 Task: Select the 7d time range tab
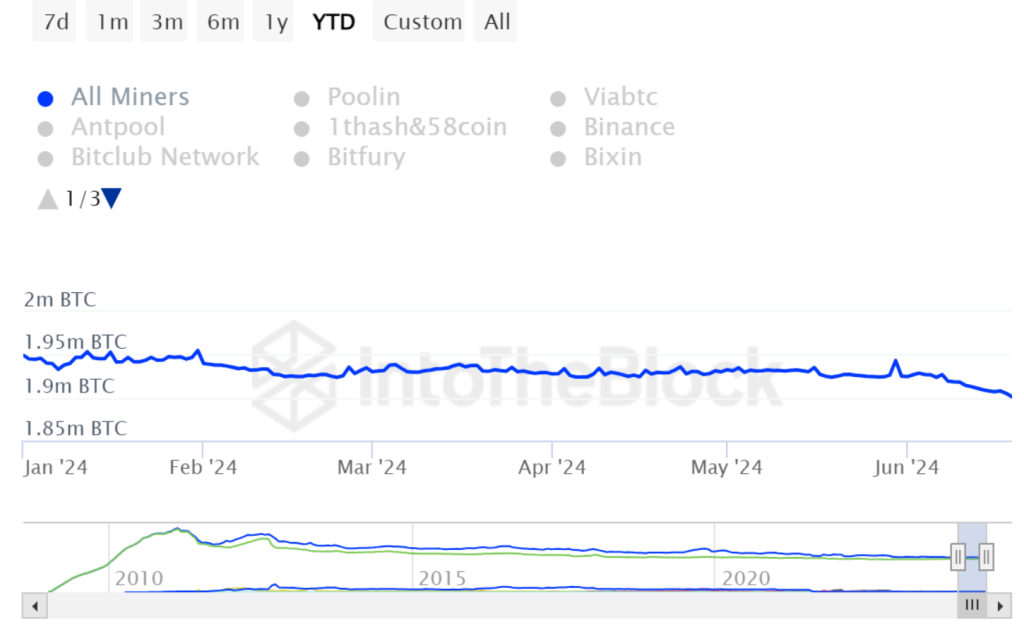pos(56,22)
